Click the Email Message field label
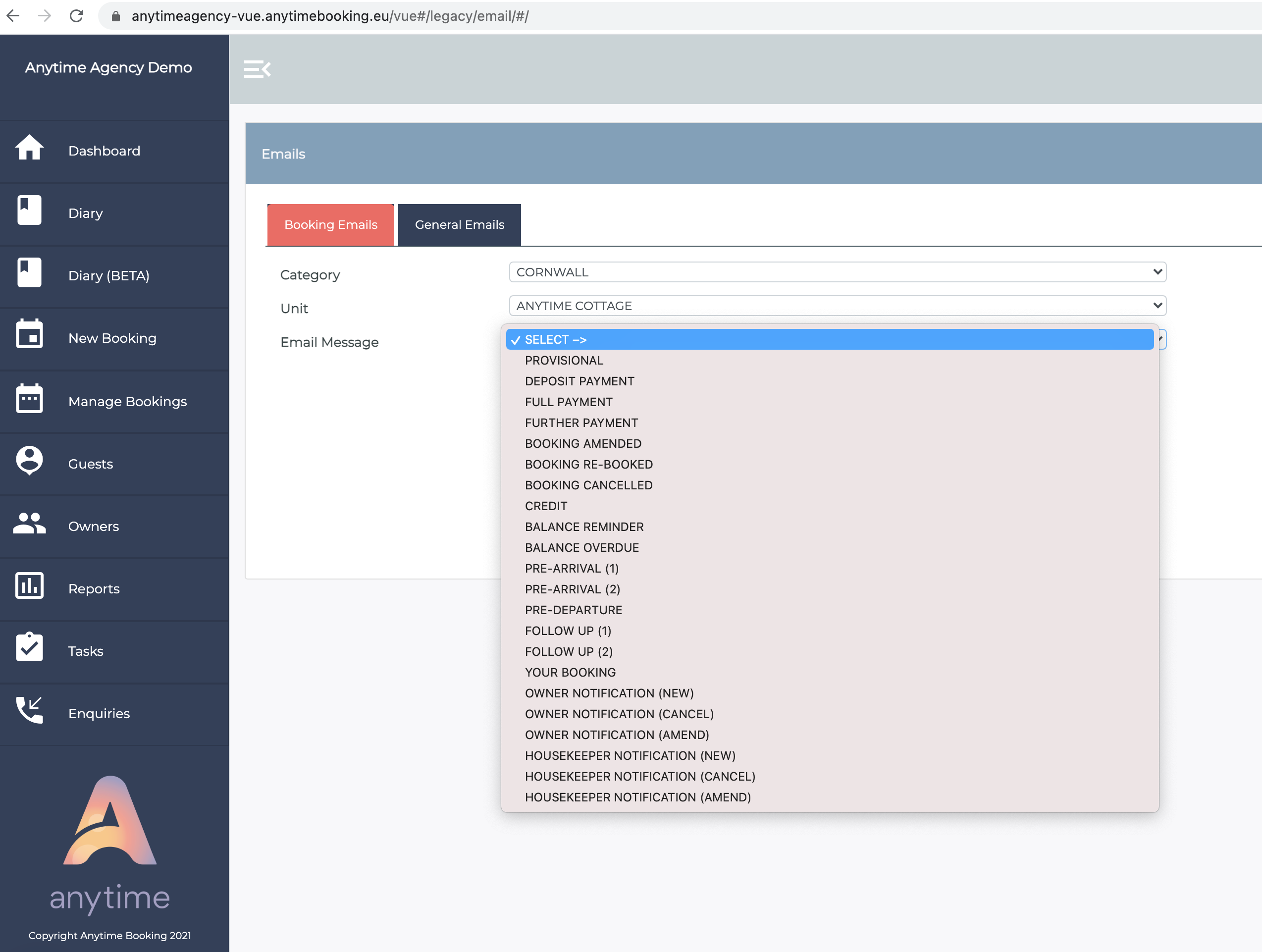Image resolution: width=1262 pixels, height=952 pixels. pyautogui.click(x=329, y=342)
